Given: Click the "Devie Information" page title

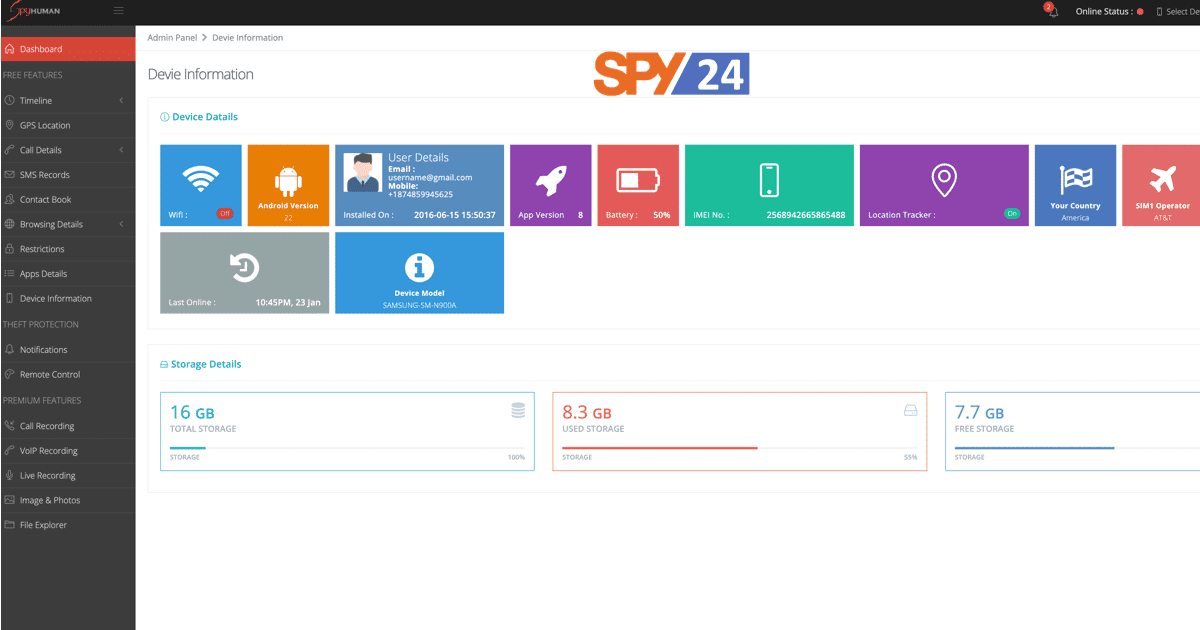Looking at the screenshot, I should (201, 74).
